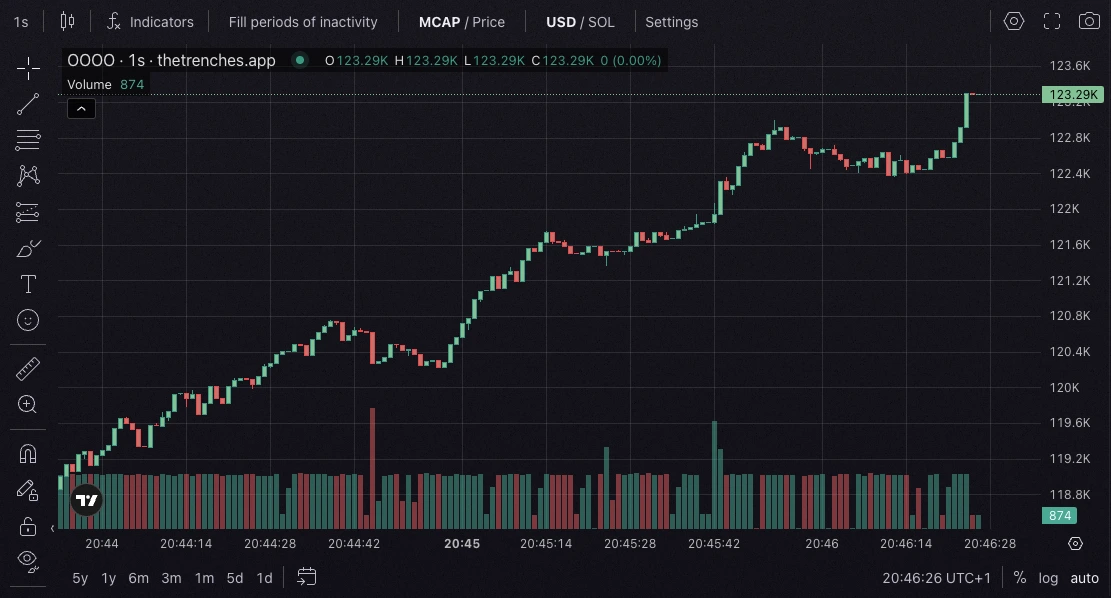Enter fullscreen chart mode
This screenshot has width=1111, height=598.
pyautogui.click(x=1052, y=20)
